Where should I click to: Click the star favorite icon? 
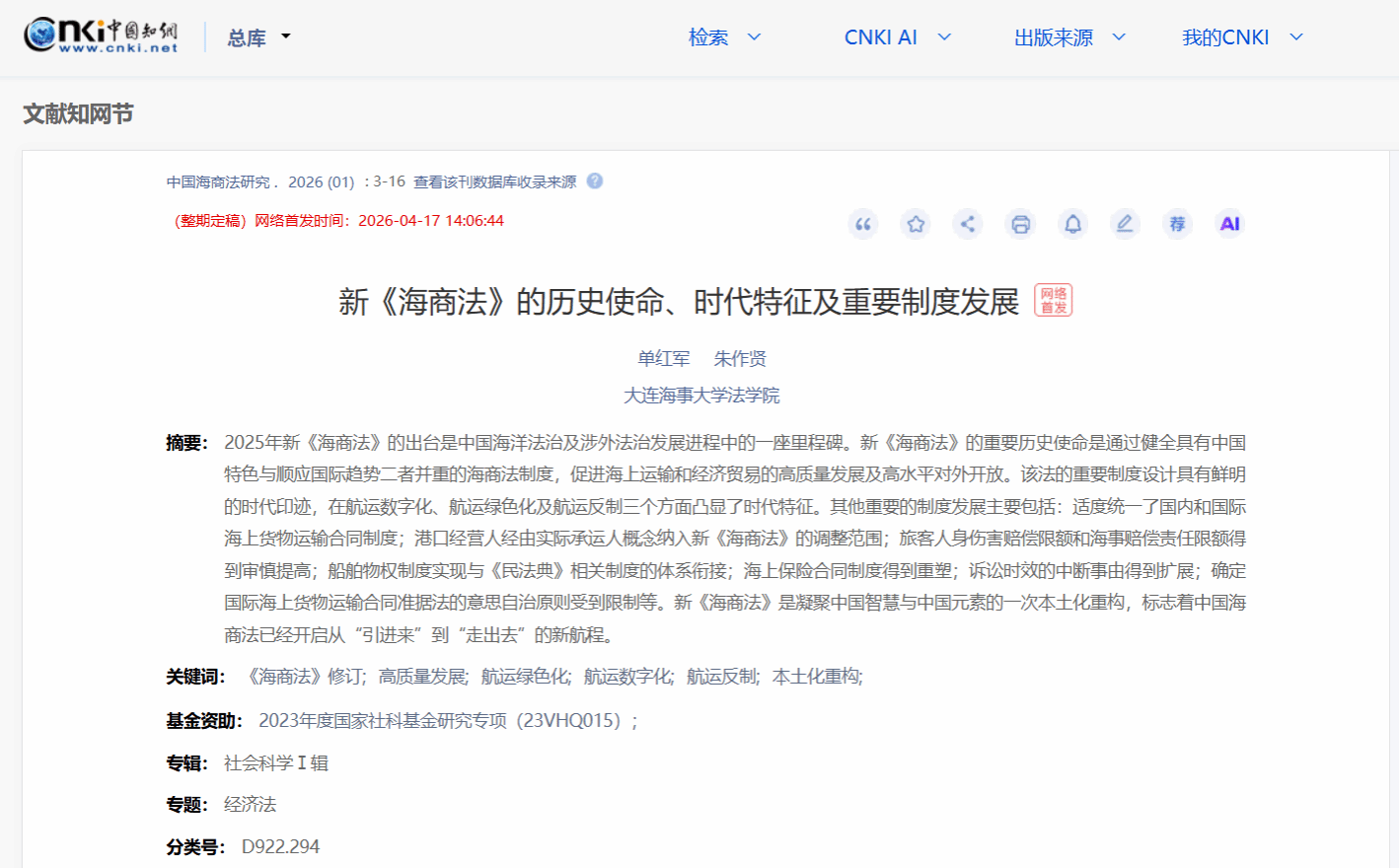916,224
